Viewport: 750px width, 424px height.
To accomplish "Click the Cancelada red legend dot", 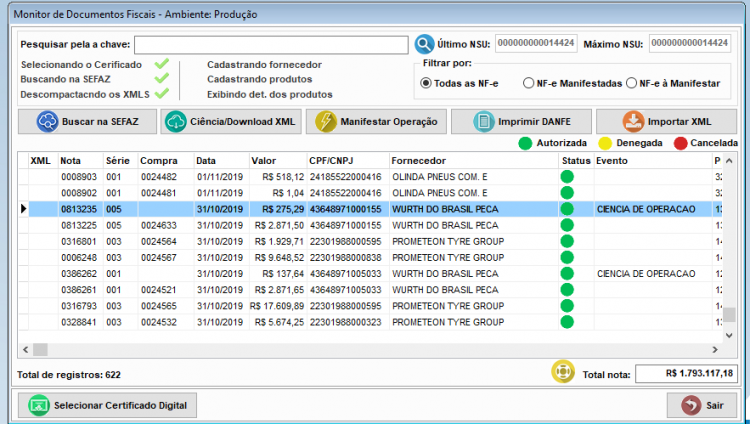I will (680, 143).
